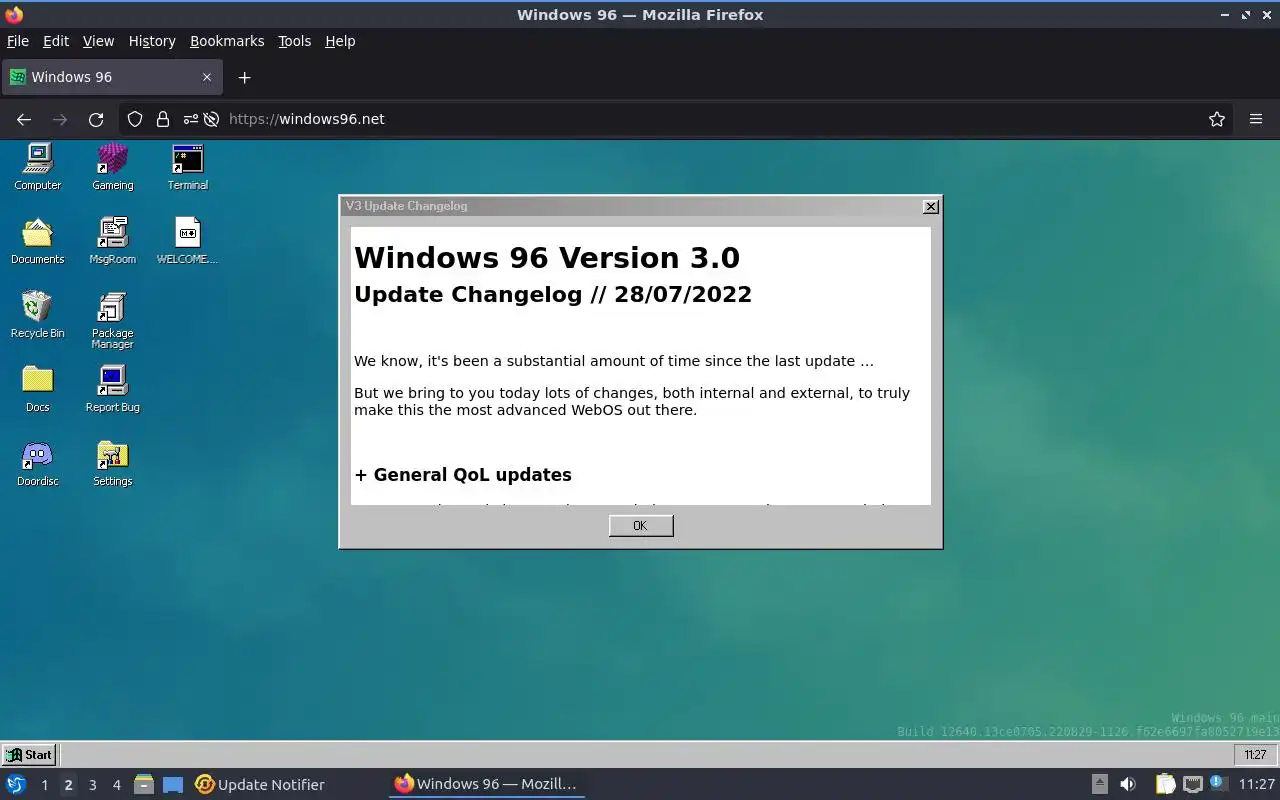Open the Doordisc desktop icon

click(x=38, y=463)
